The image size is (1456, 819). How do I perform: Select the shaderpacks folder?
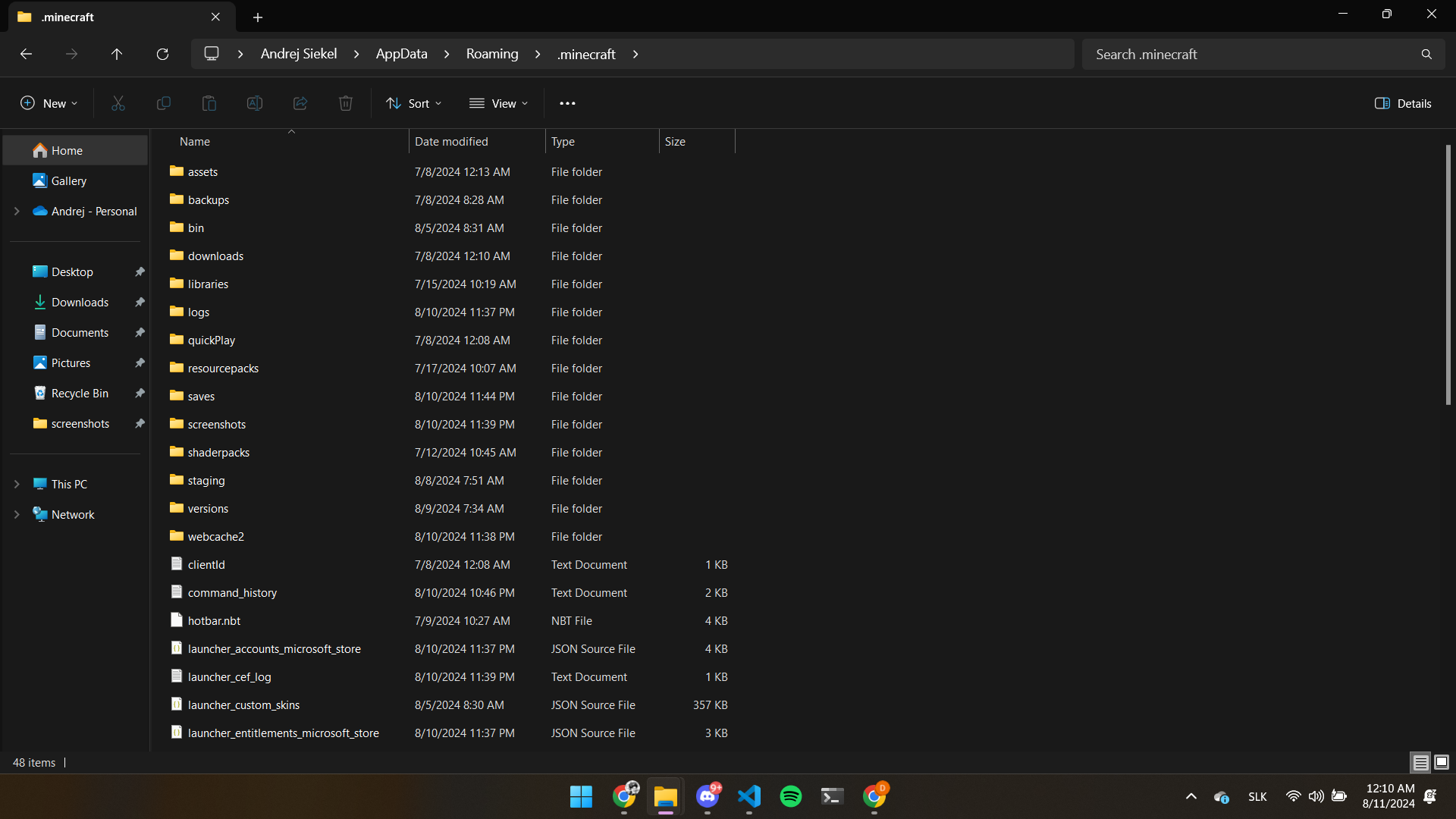447,453
